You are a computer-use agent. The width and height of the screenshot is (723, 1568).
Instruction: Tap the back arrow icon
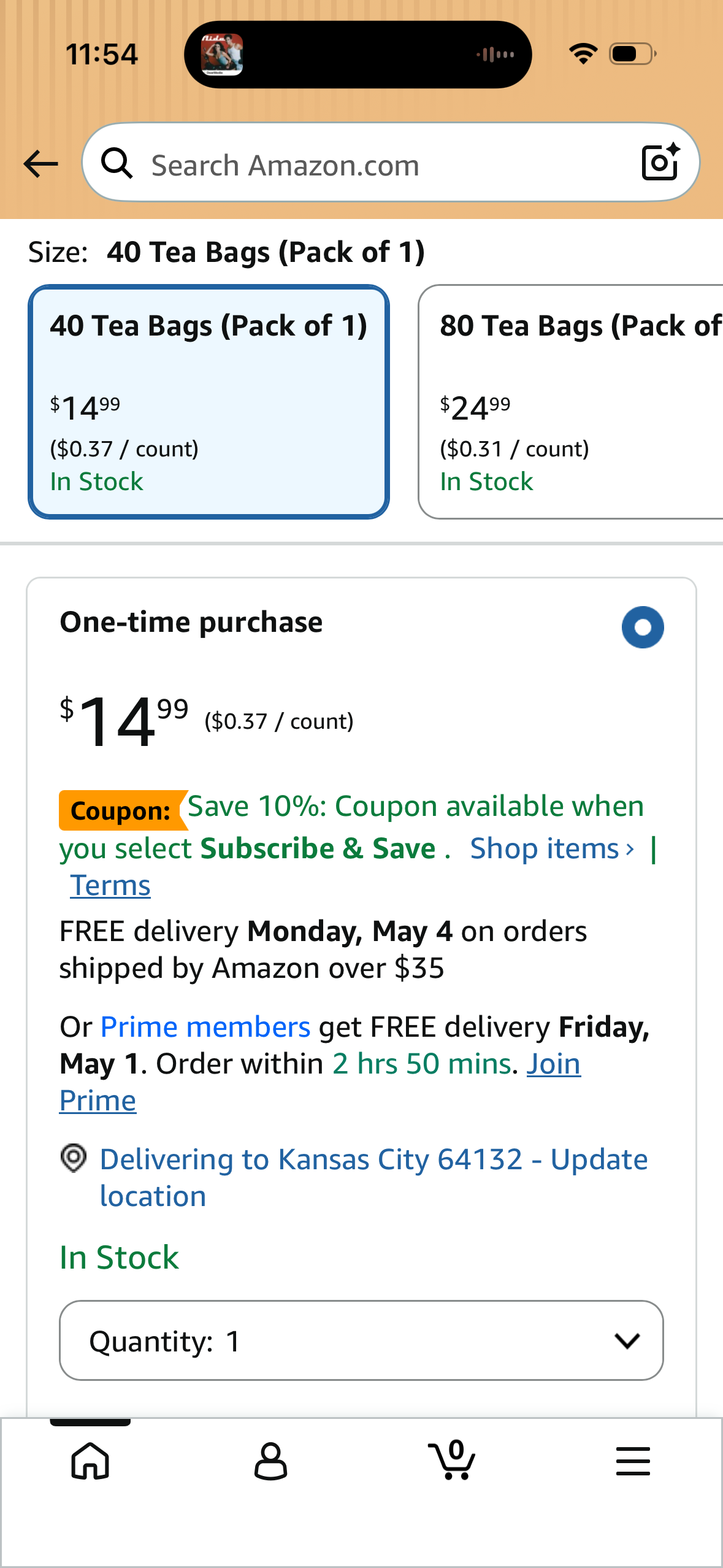pos(40,164)
